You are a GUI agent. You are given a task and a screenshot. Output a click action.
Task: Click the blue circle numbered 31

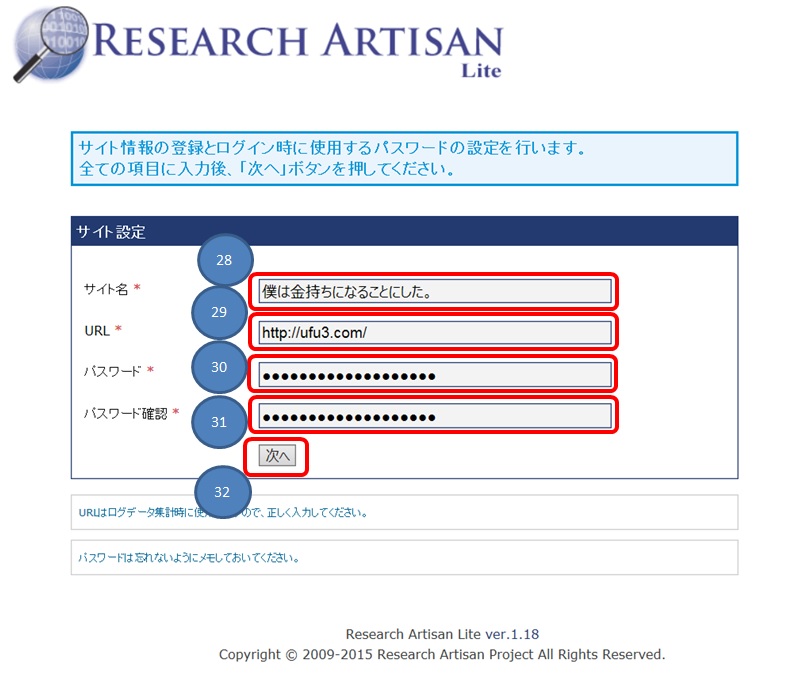[x=219, y=421]
